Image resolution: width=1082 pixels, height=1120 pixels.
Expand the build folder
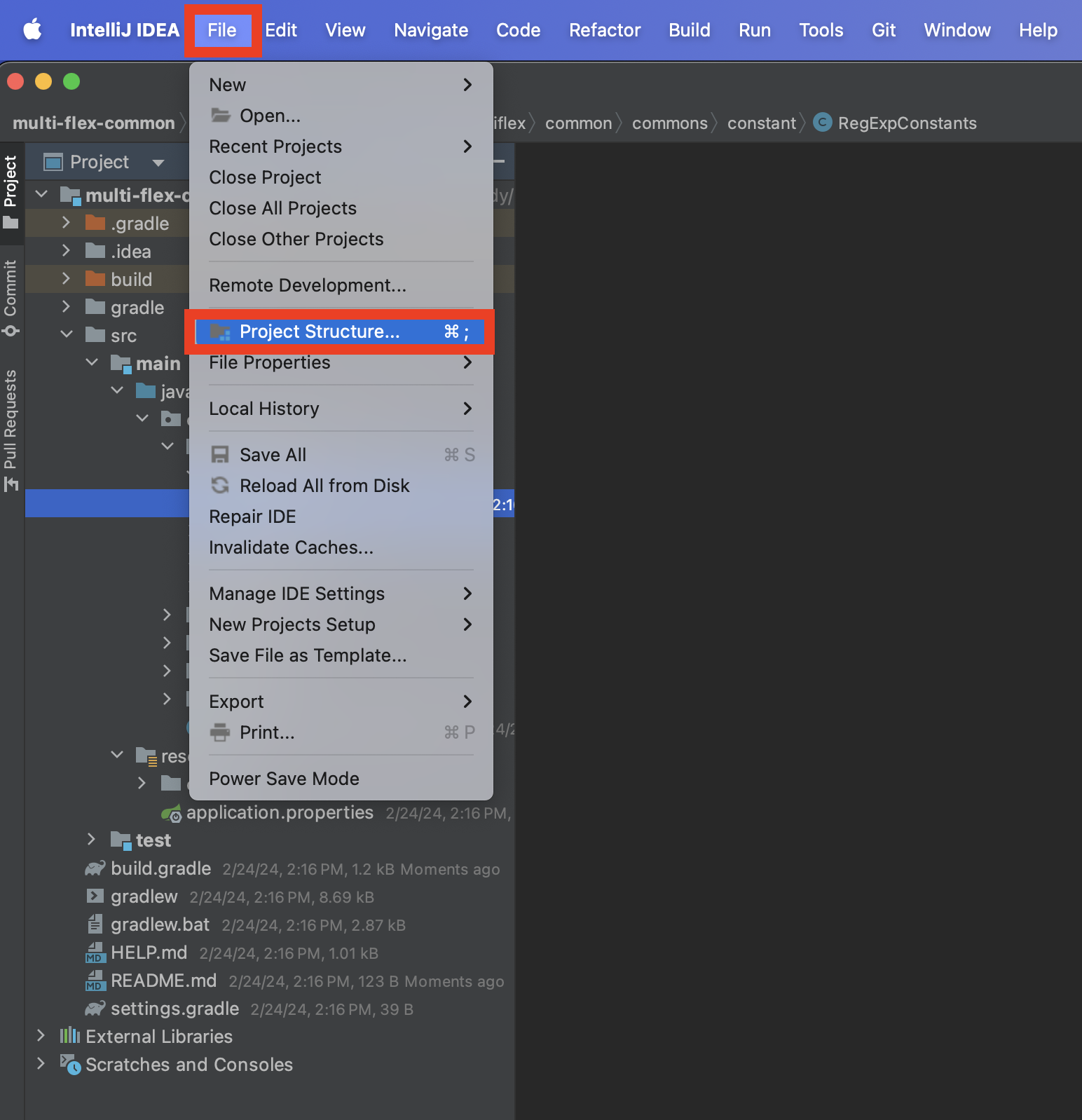point(66,279)
